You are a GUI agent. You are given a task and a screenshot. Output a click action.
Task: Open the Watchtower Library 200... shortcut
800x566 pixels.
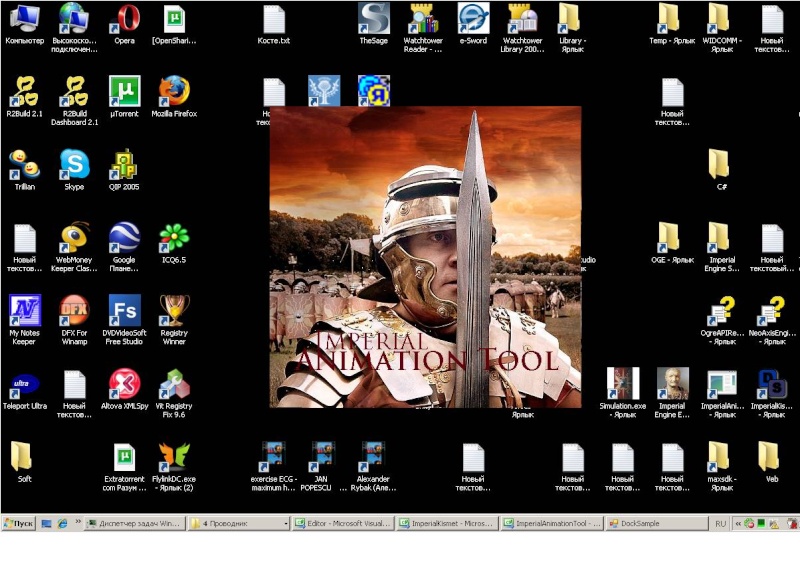[522, 28]
